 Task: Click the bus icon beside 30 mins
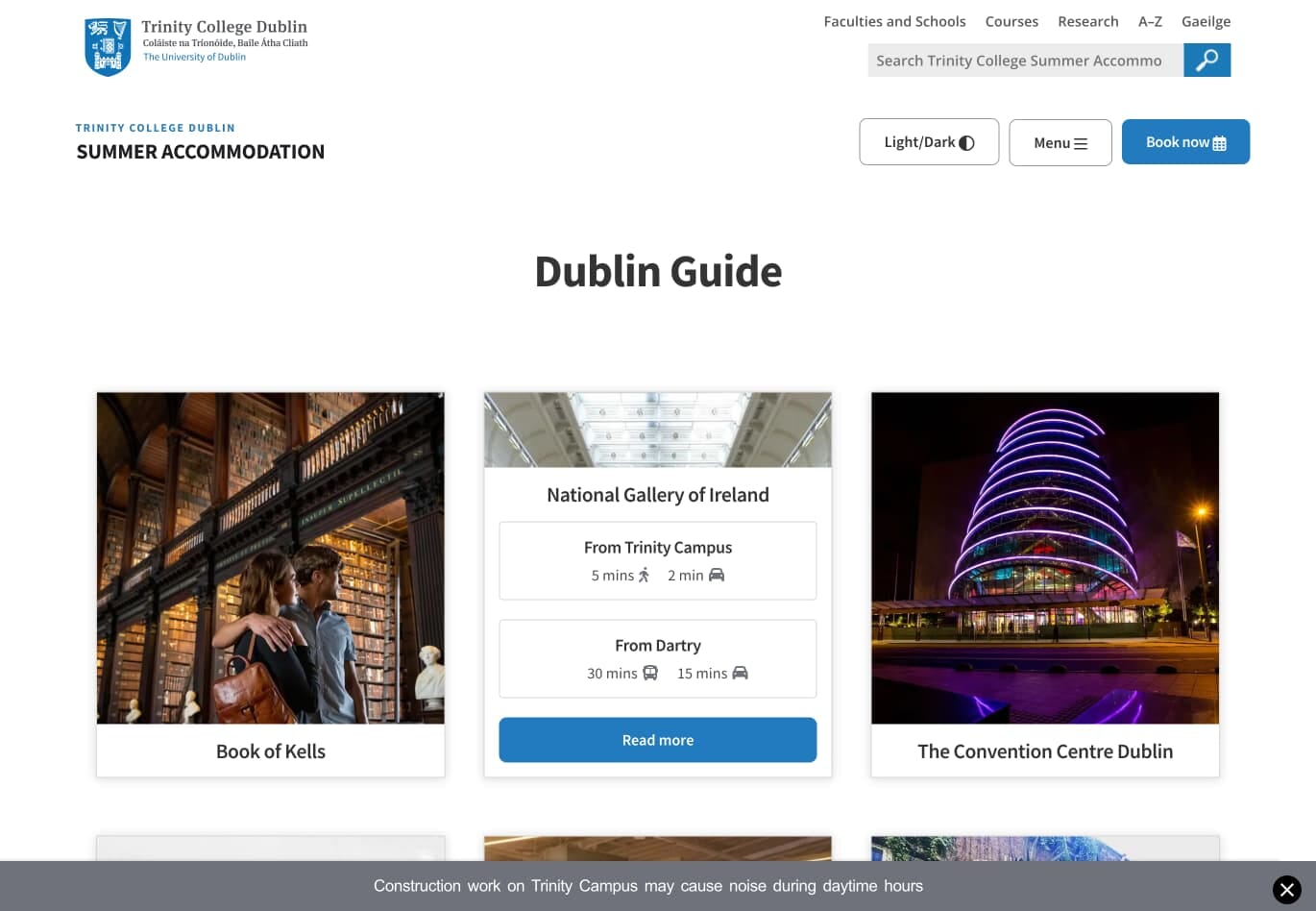(650, 673)
